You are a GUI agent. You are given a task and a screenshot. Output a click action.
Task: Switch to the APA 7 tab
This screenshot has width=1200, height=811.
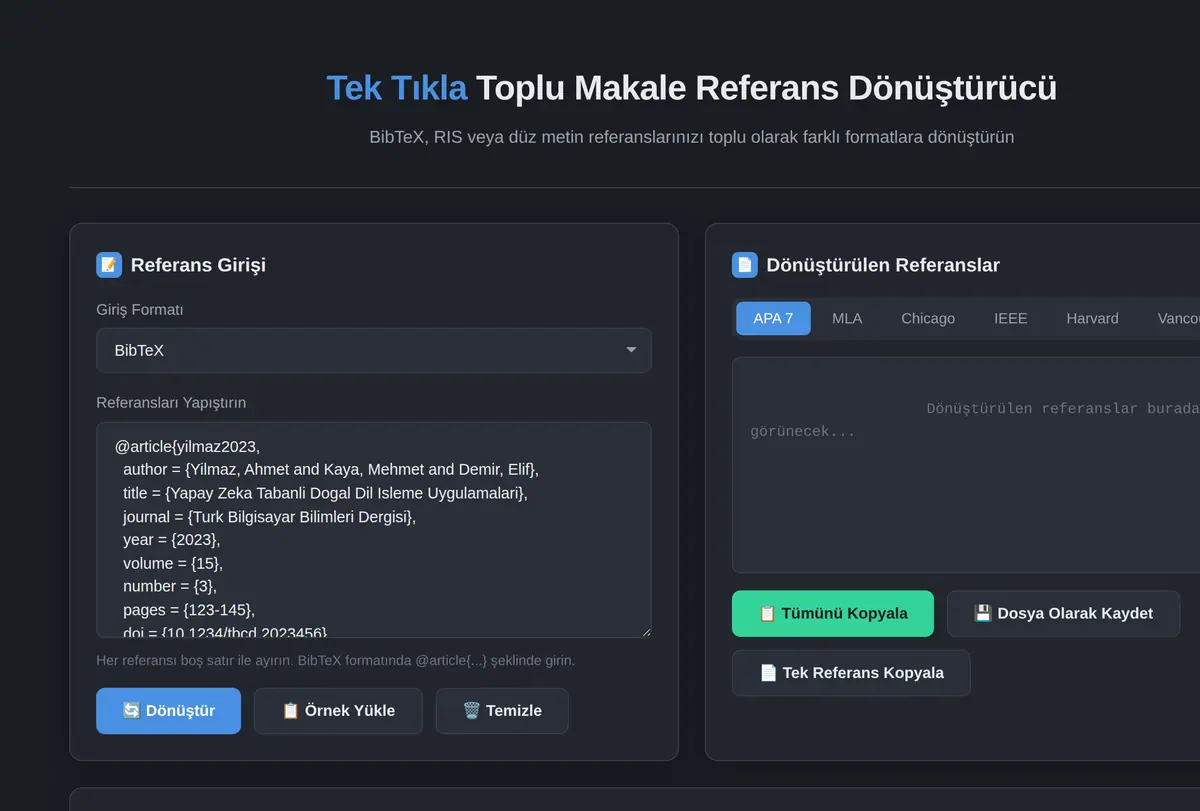tap(773, 318)
